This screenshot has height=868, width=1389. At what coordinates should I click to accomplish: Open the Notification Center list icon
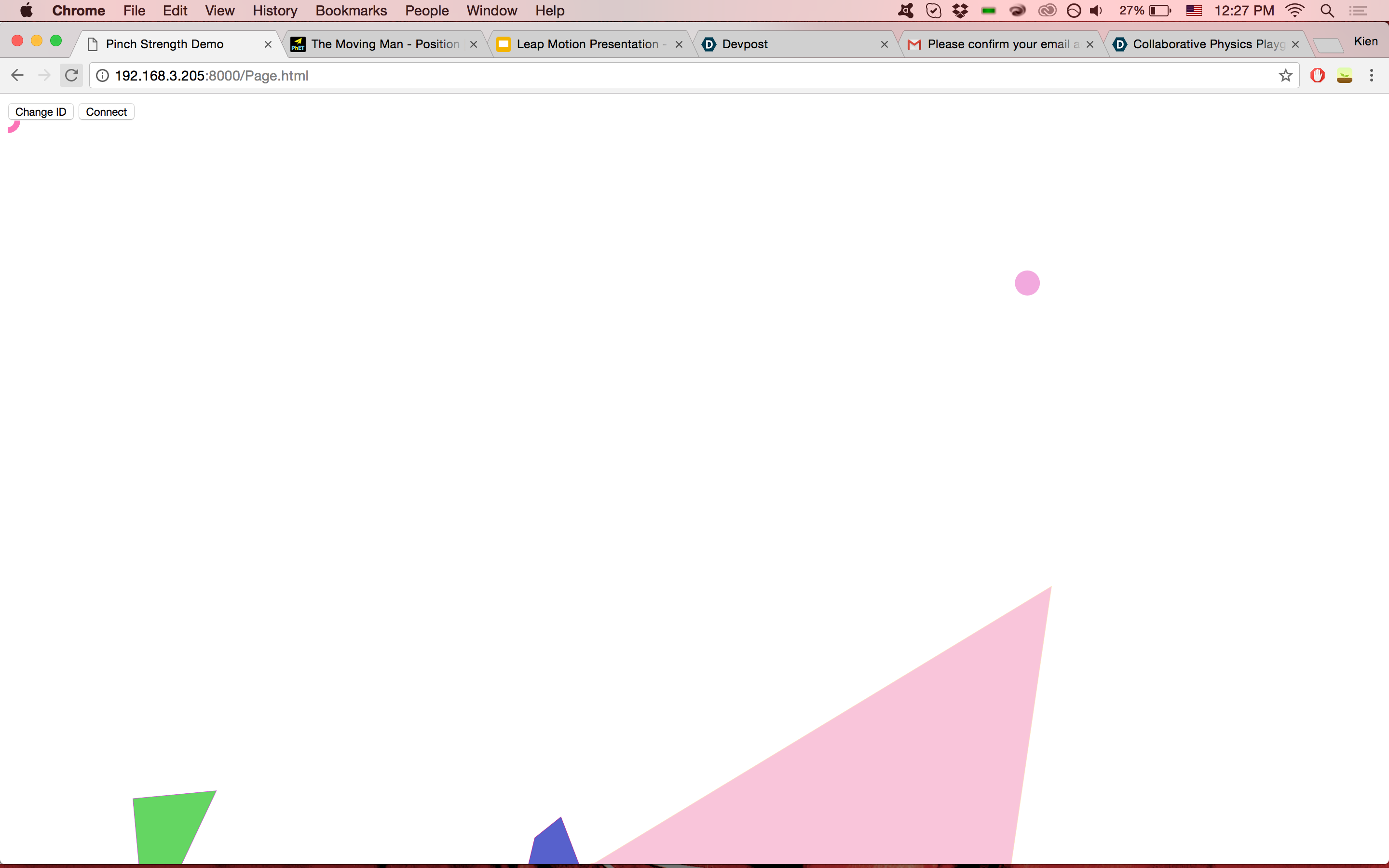click(x=1358, y=10)
